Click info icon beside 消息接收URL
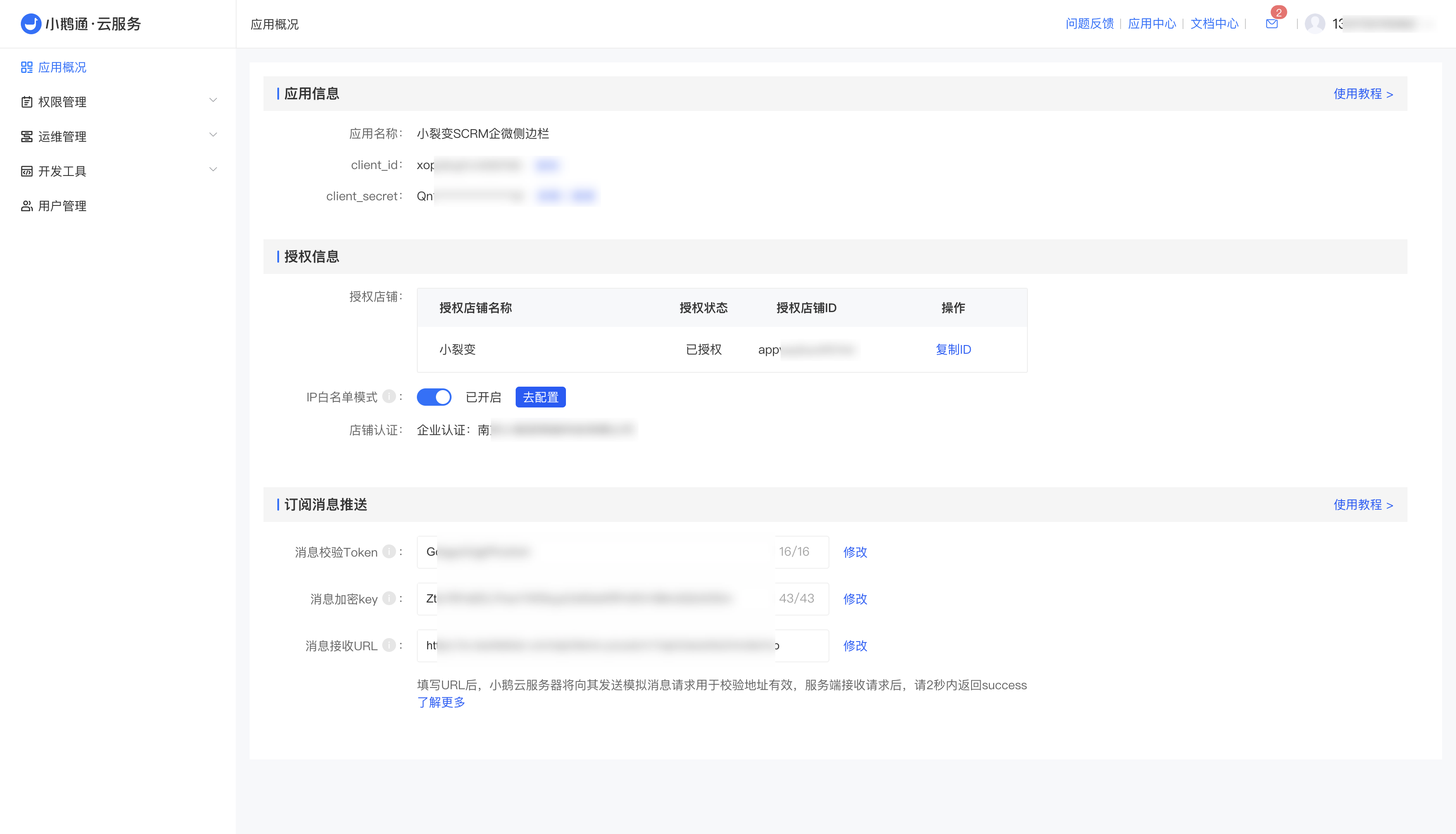Viewport: 1456px width, 834px height. 389,645
